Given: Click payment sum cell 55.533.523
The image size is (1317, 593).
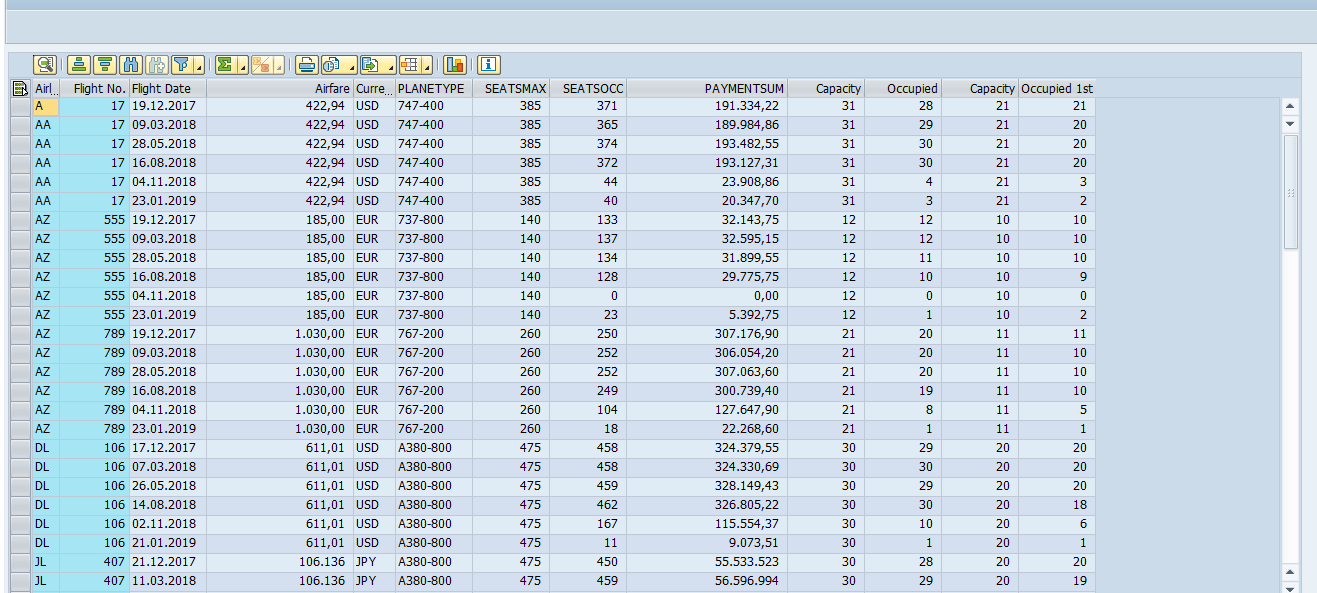Looking at the screenshot, I should tap(707, 562).
